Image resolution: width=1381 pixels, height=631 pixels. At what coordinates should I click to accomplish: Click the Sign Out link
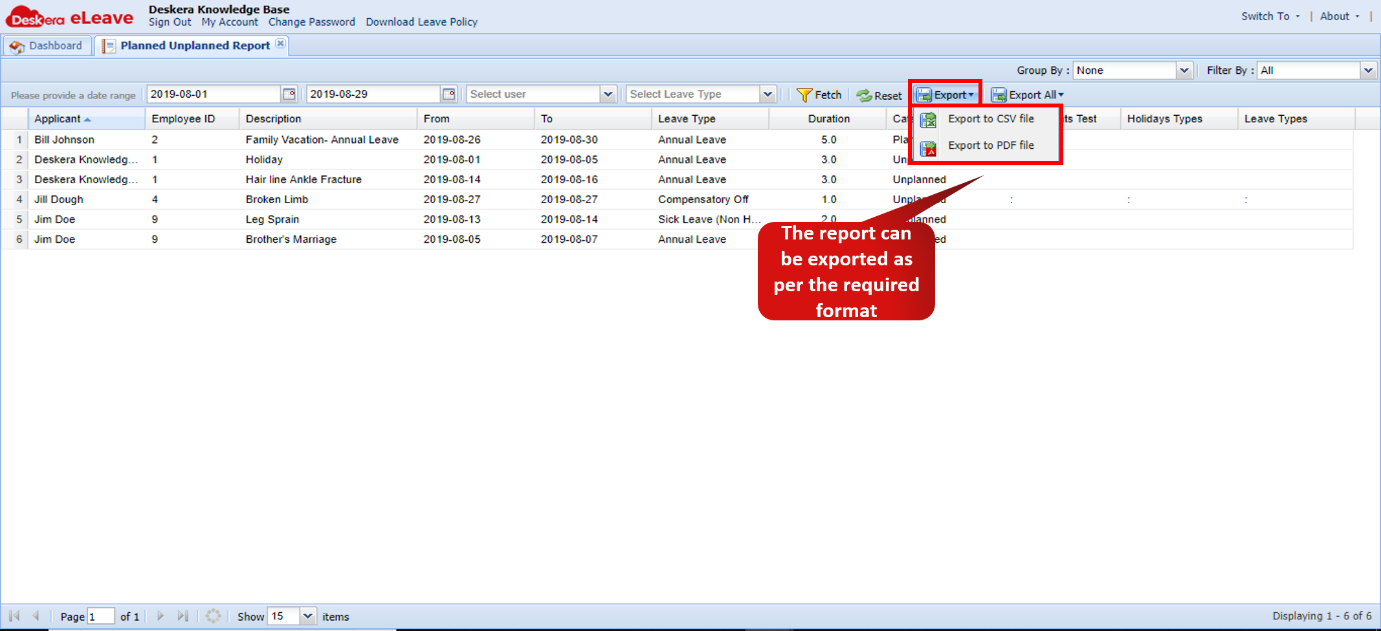click(169, 21)
